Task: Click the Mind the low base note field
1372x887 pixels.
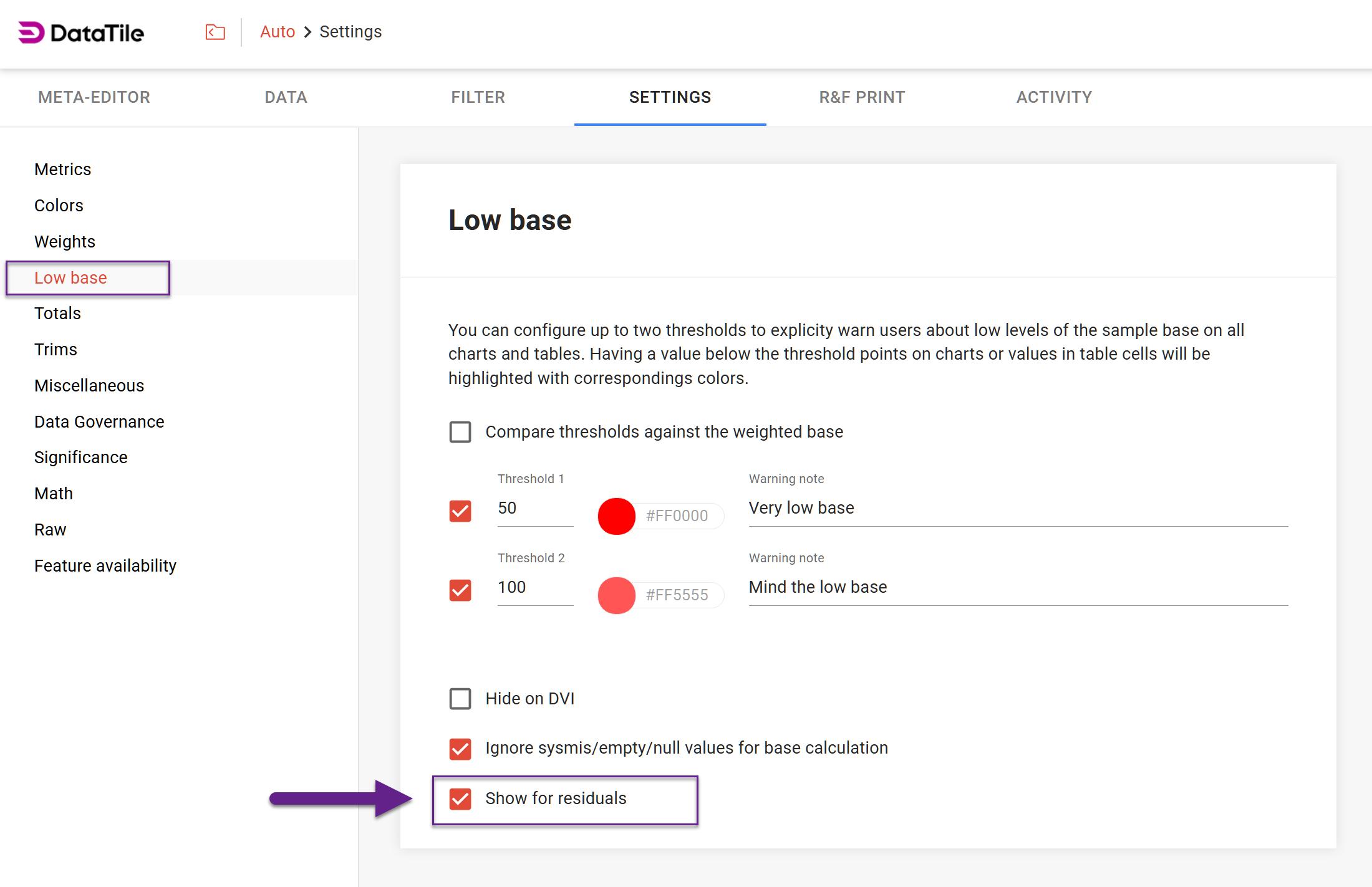Action: 1017,588
